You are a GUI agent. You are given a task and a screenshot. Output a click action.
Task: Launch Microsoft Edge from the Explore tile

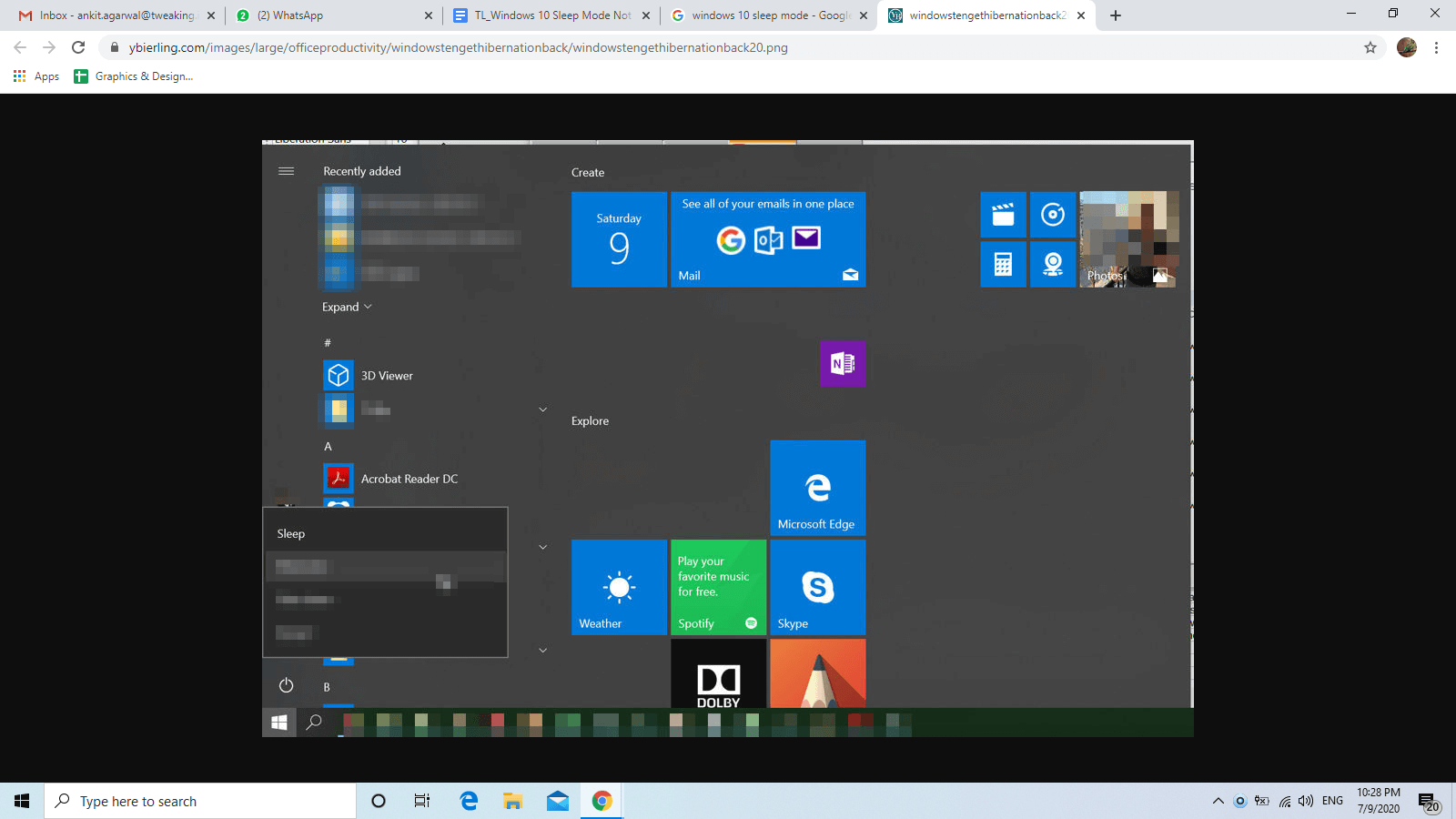pos(816,488)
